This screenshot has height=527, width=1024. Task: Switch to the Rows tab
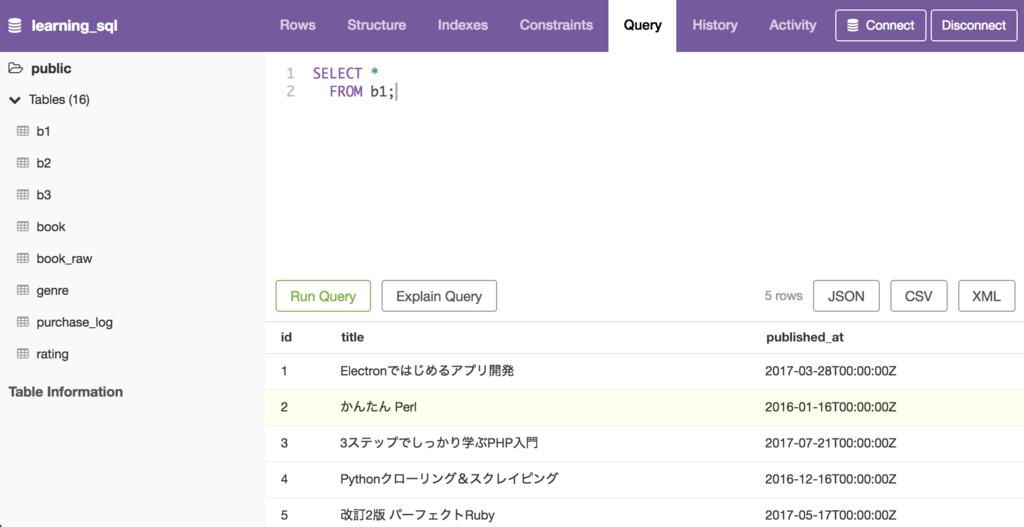point(298,25)
